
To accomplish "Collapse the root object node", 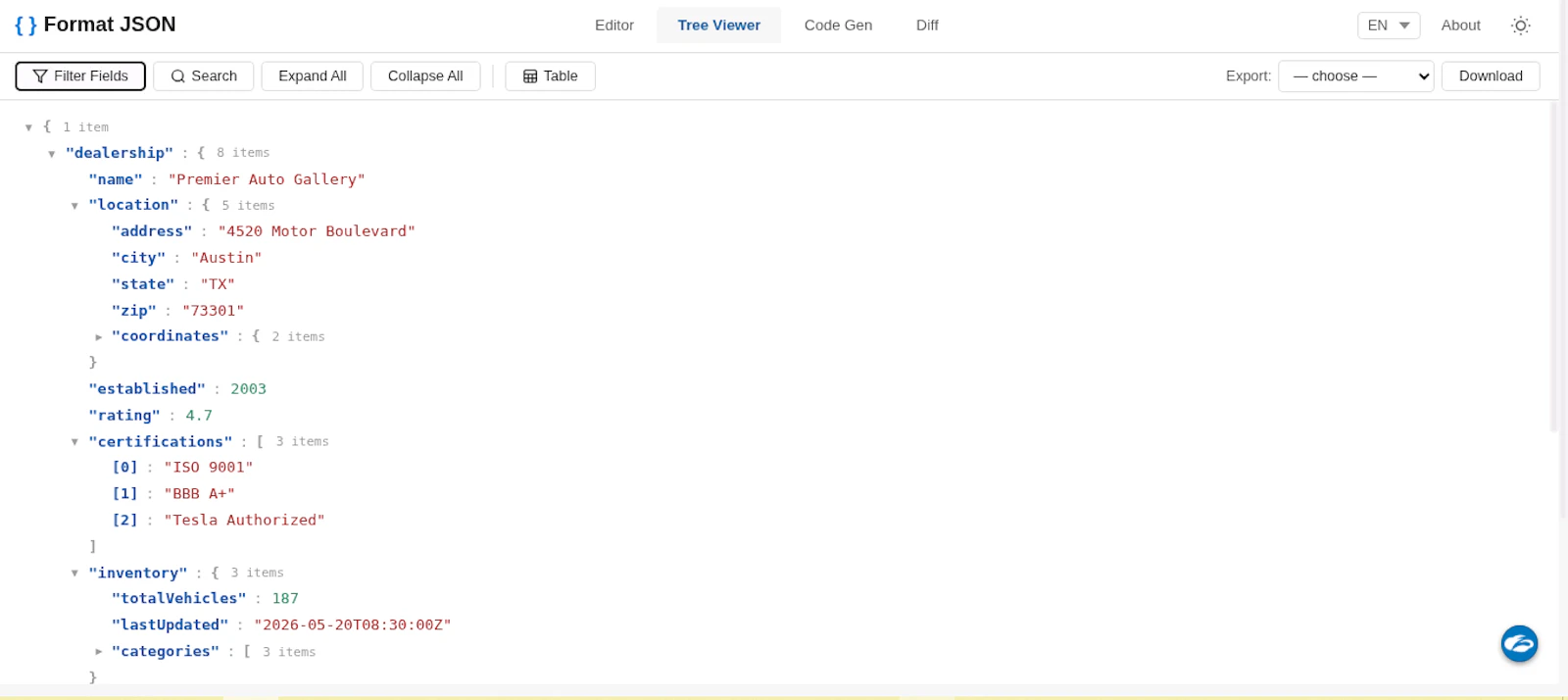I will pyautogui.click(x=28, y=127).
